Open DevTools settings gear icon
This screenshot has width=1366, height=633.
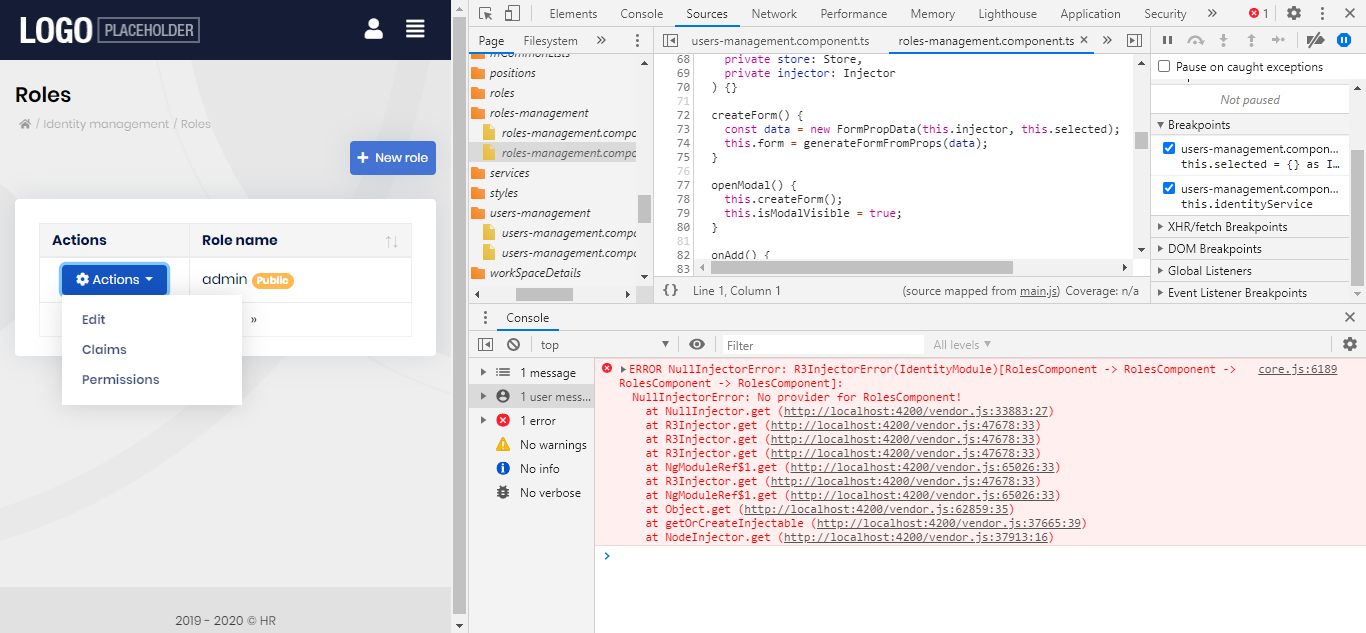pos(1294,13)
